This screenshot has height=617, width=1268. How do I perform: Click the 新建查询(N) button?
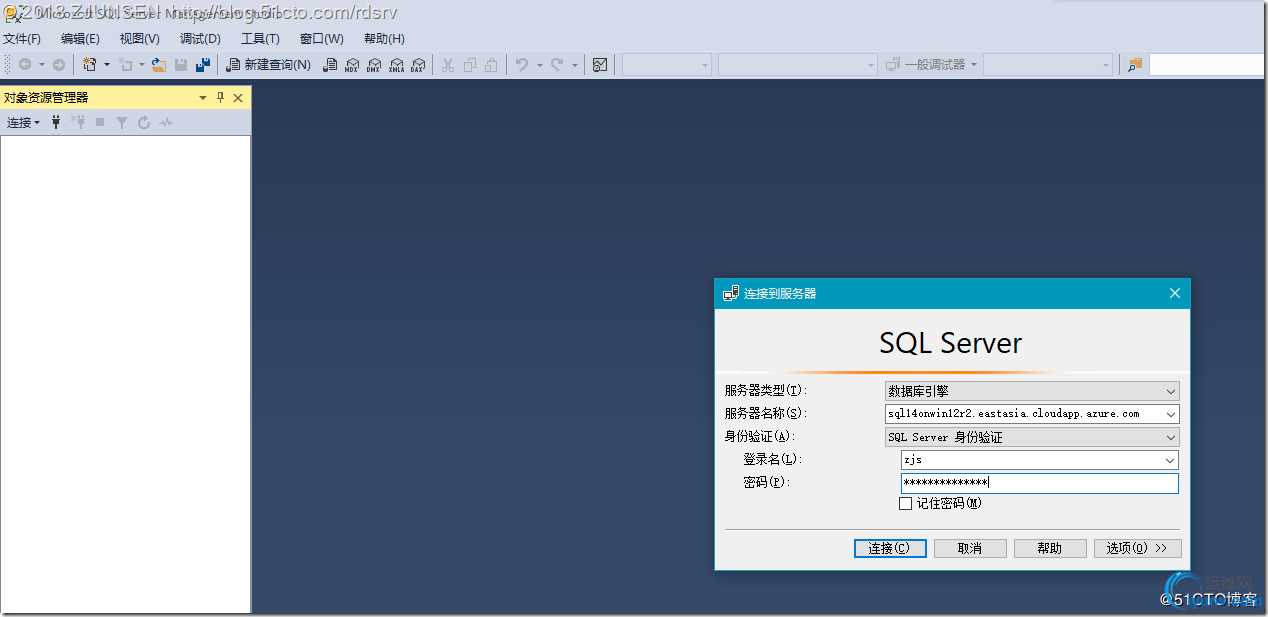pos(270,65)
